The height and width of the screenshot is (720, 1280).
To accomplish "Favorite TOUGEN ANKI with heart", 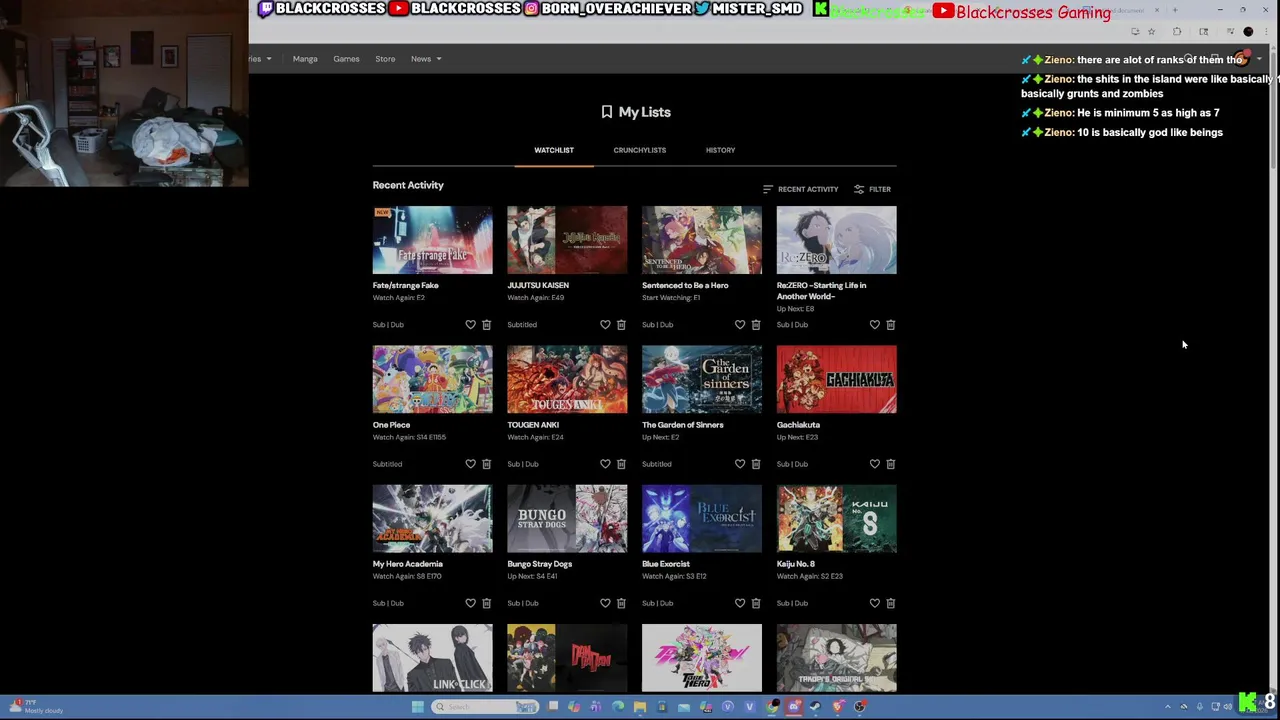I will pos(605,464).
